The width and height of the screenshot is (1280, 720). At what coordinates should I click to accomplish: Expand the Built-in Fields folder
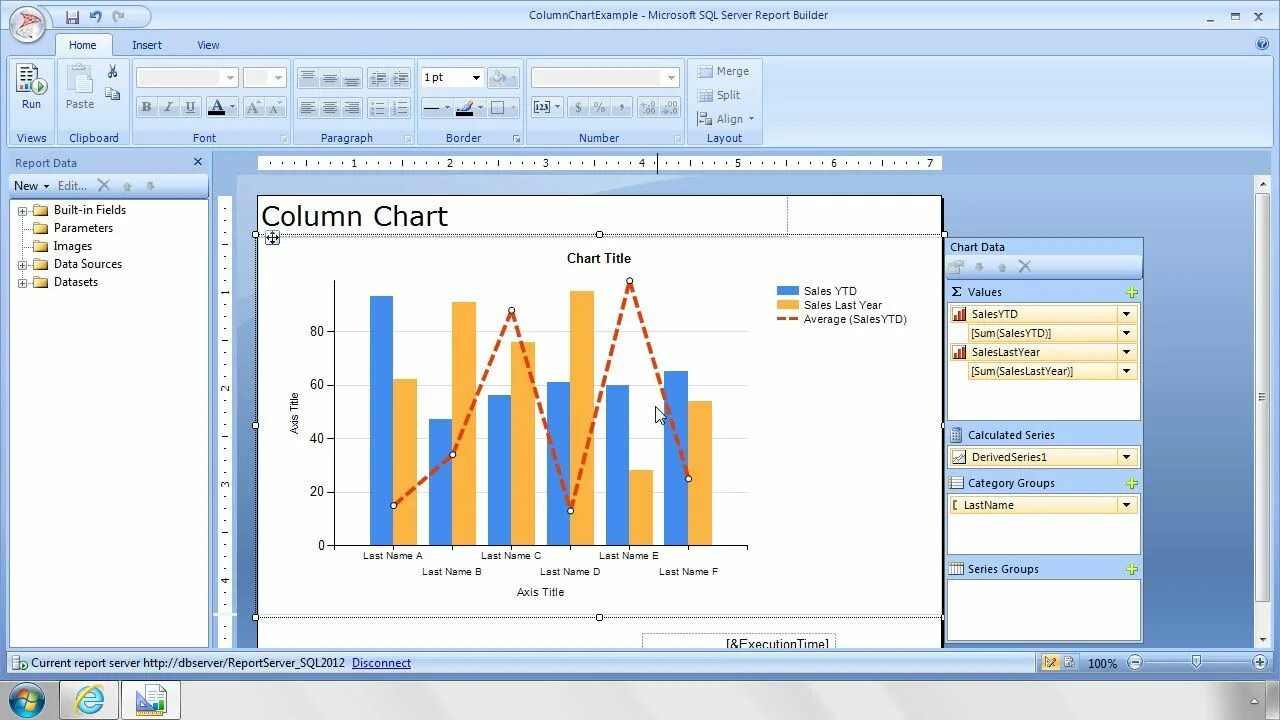click(22, 211)
